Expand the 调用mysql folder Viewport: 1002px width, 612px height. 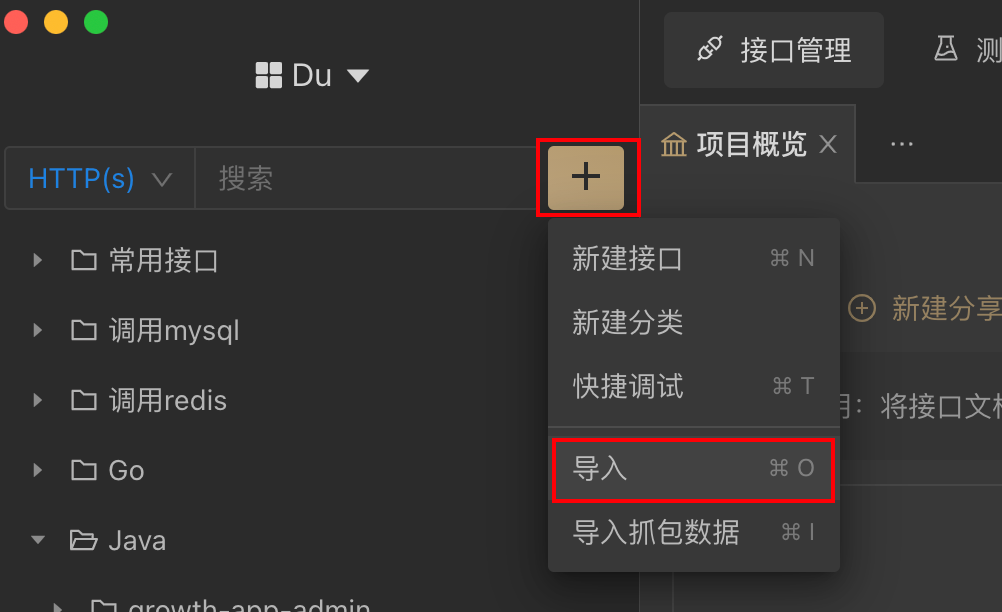pyautogui.click(x=38, y=330)
